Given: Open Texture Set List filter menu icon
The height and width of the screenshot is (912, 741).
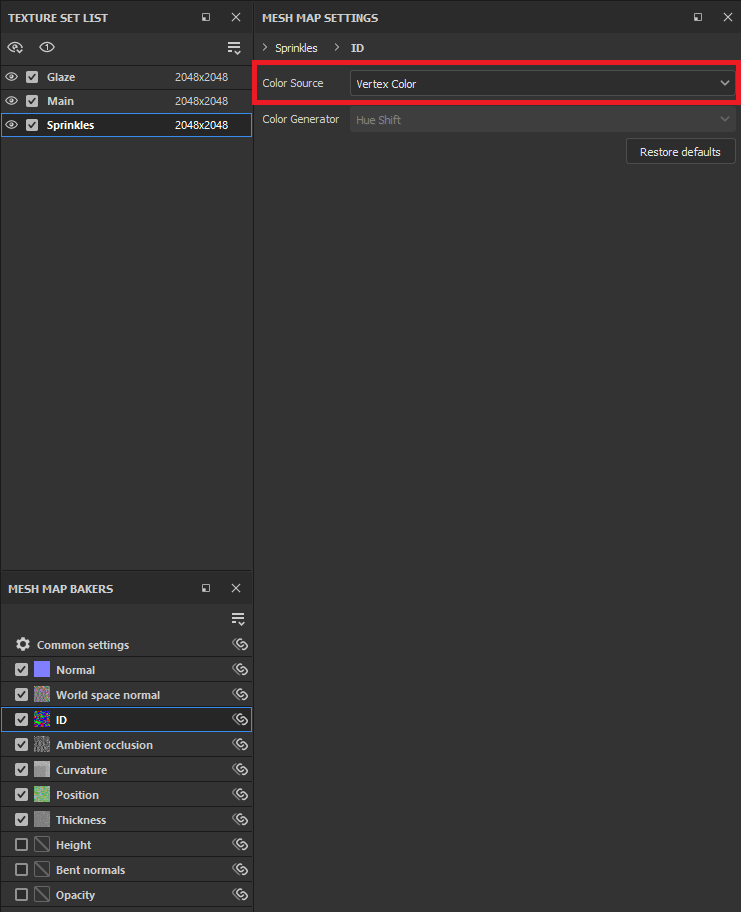Looking at the screenshot, I should click(x=234, y=48).
